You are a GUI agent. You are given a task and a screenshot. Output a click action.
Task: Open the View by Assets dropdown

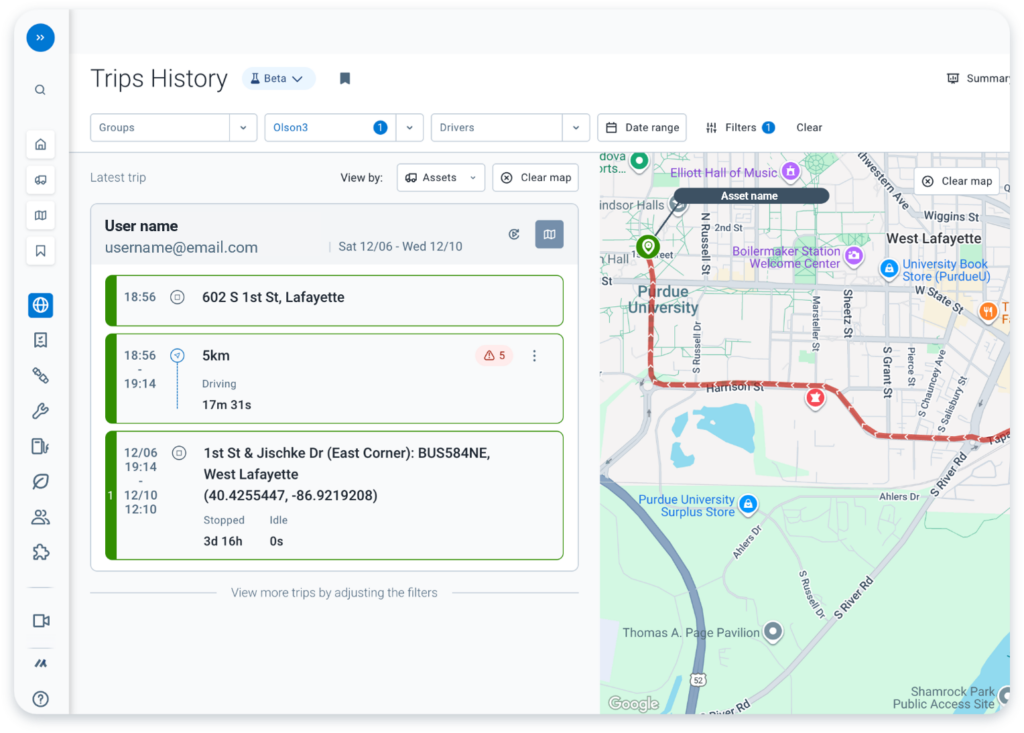pos(440,178)
